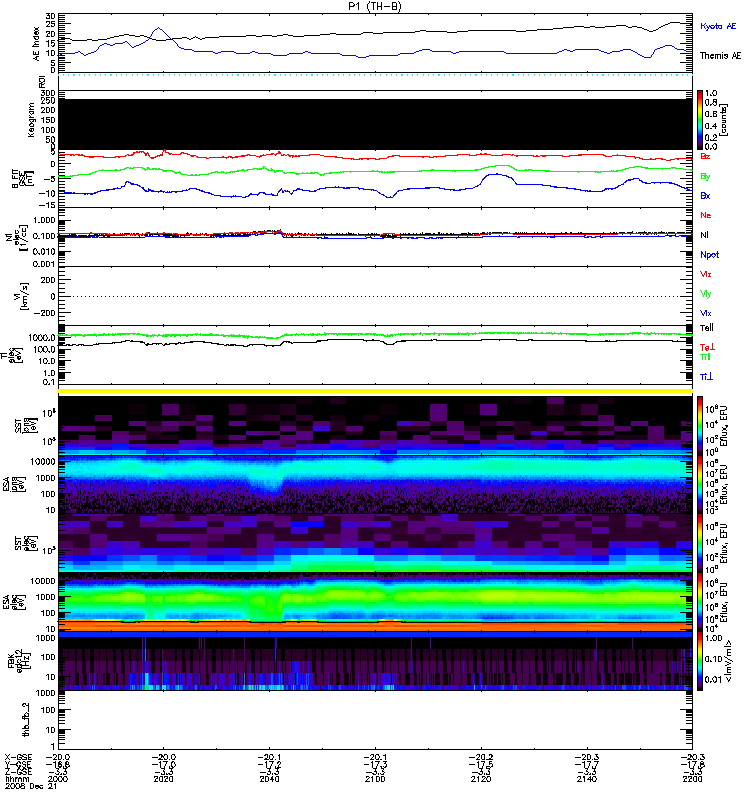This screenshot has height=800, width=750.
Task: Click the 2000 time tick label
Action: coord(58,779)
